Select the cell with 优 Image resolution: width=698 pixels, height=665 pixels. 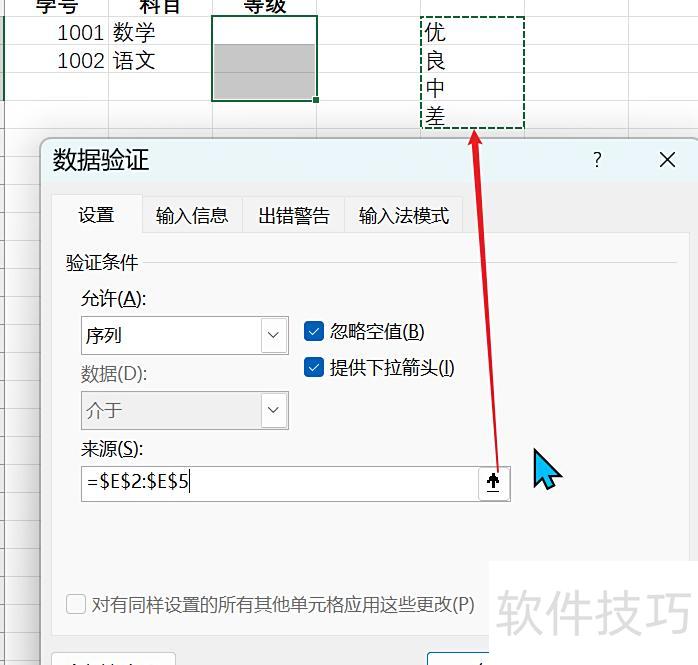pos(472,31)
